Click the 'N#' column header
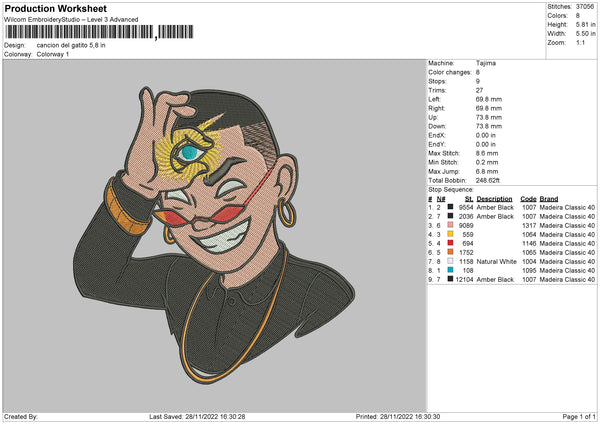 (x=441, y=199)
